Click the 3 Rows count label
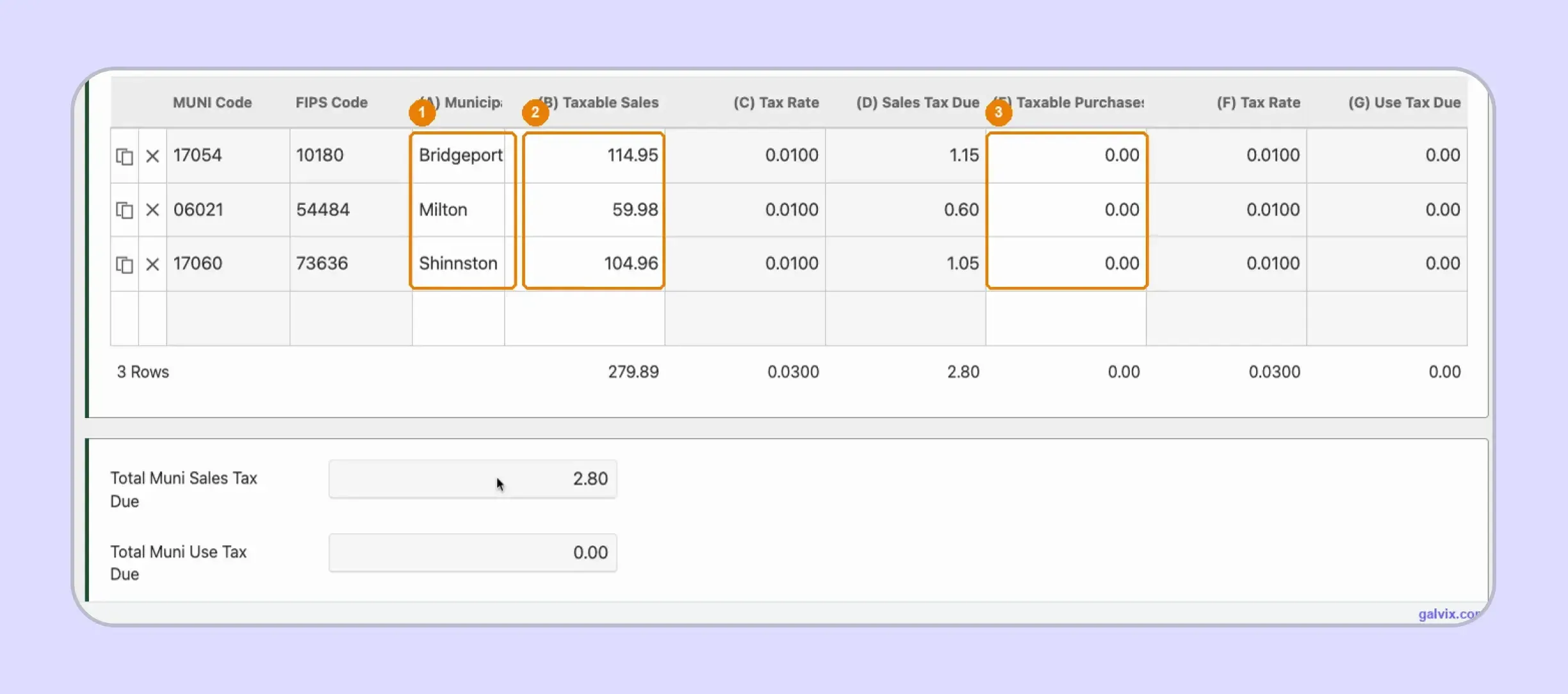The height and width of the screenshot is (694, 1568). [143, 372]
